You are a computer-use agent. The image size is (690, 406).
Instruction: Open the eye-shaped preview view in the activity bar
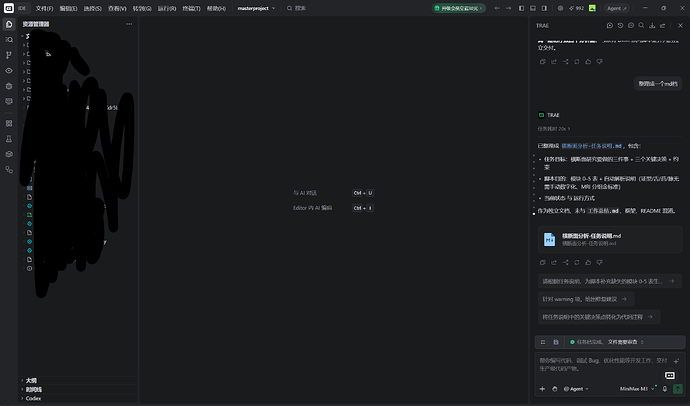pyautogui.click(x=9, y=70)
